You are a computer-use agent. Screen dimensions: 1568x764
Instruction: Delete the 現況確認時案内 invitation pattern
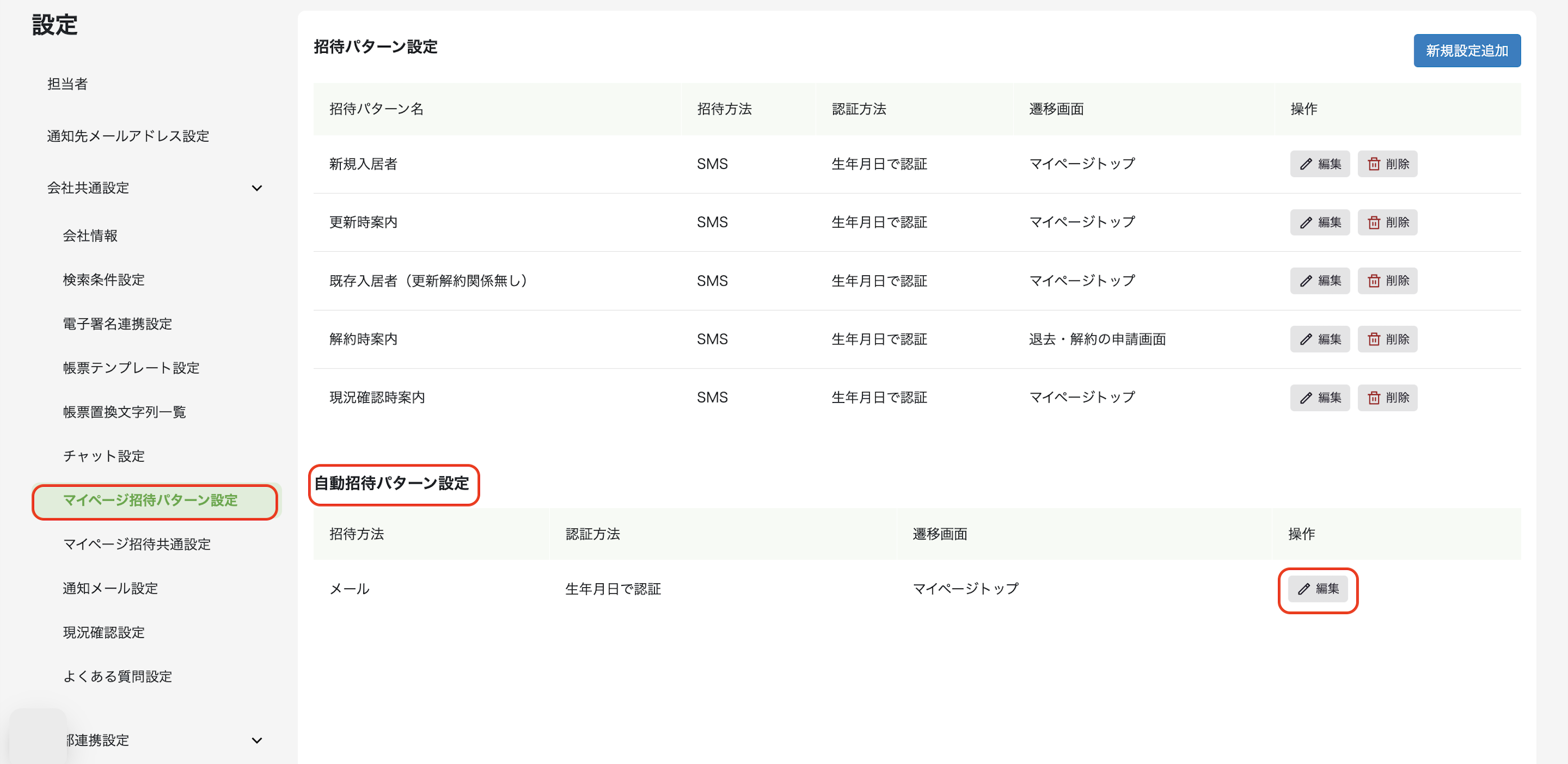[1387, 397]
